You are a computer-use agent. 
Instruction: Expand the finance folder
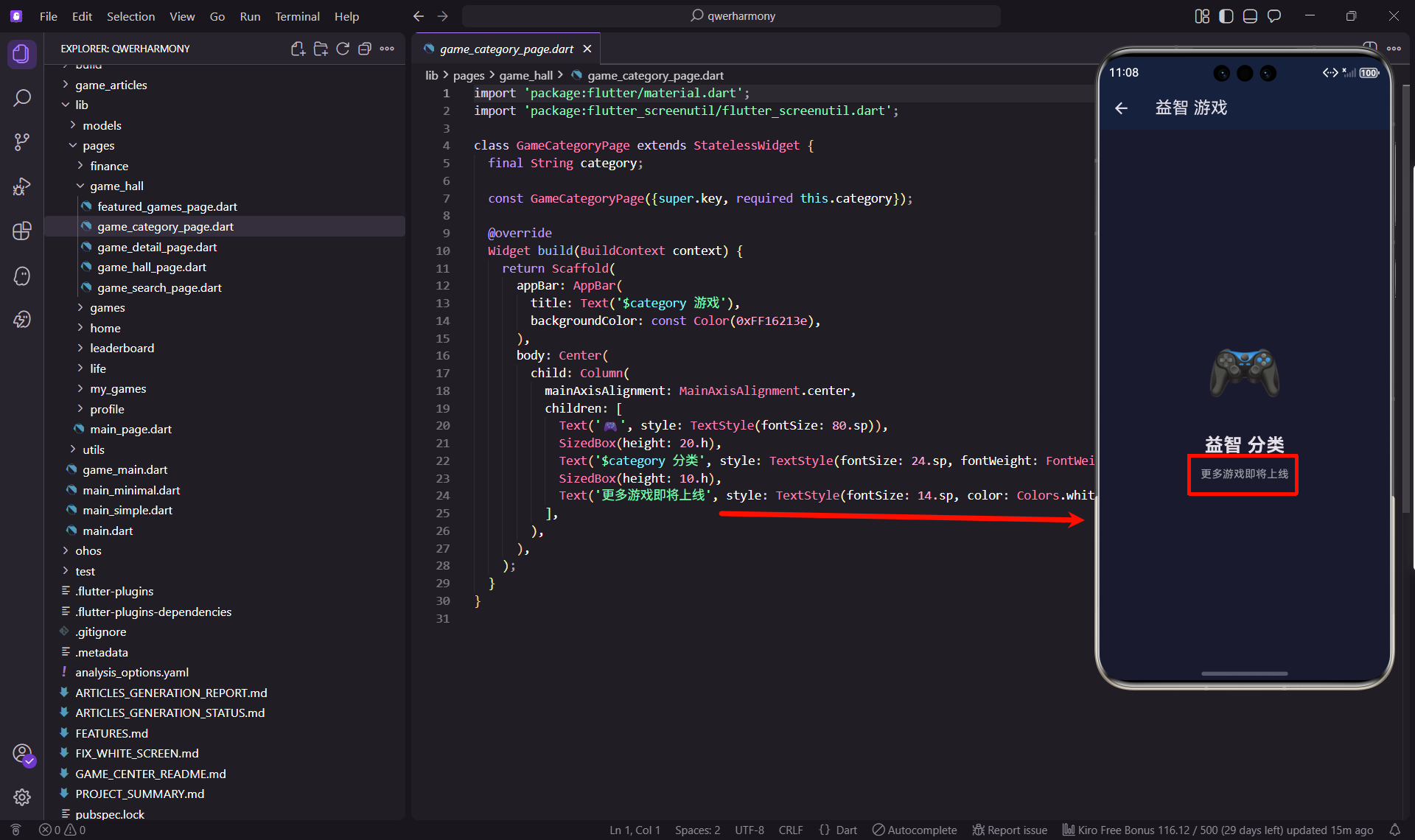click(109, 166)
